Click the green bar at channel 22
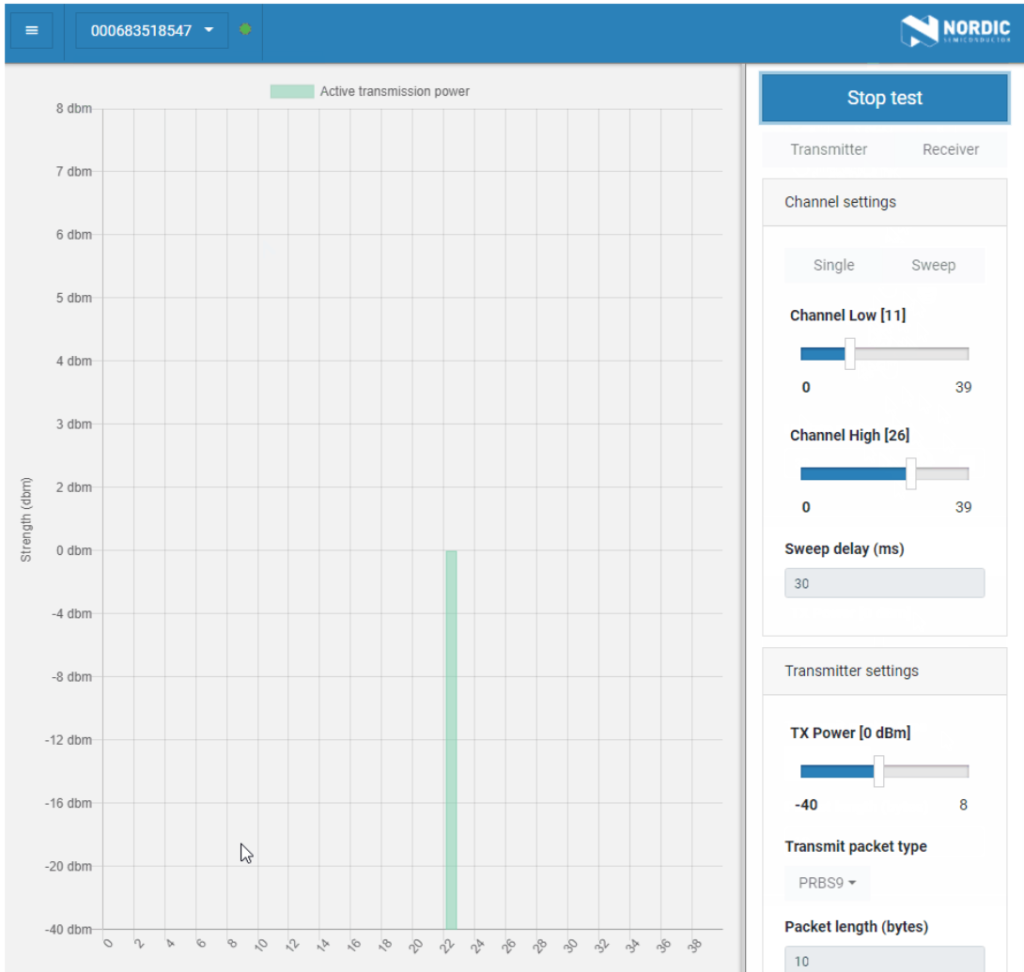 [451, 740]
